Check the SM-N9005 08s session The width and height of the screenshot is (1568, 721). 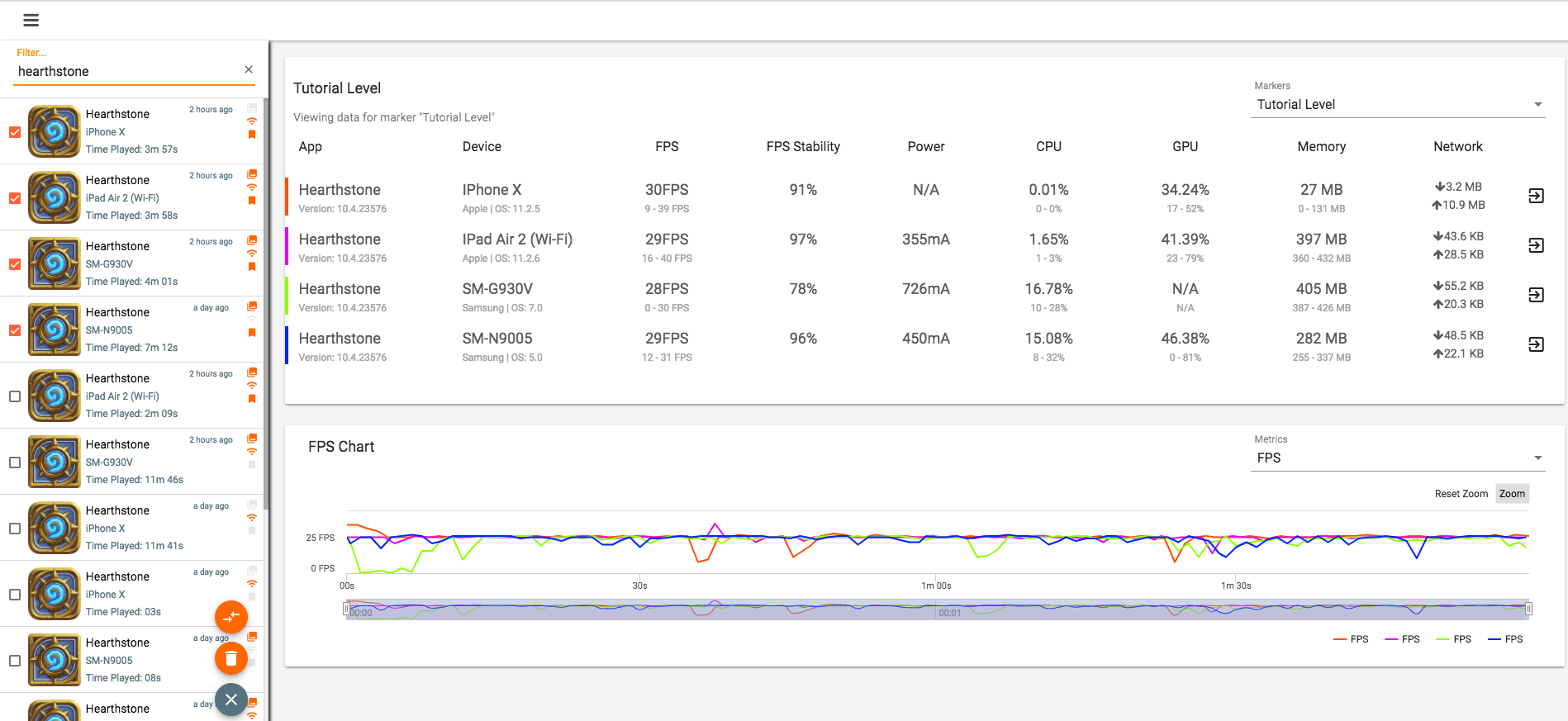coord(15,661)
